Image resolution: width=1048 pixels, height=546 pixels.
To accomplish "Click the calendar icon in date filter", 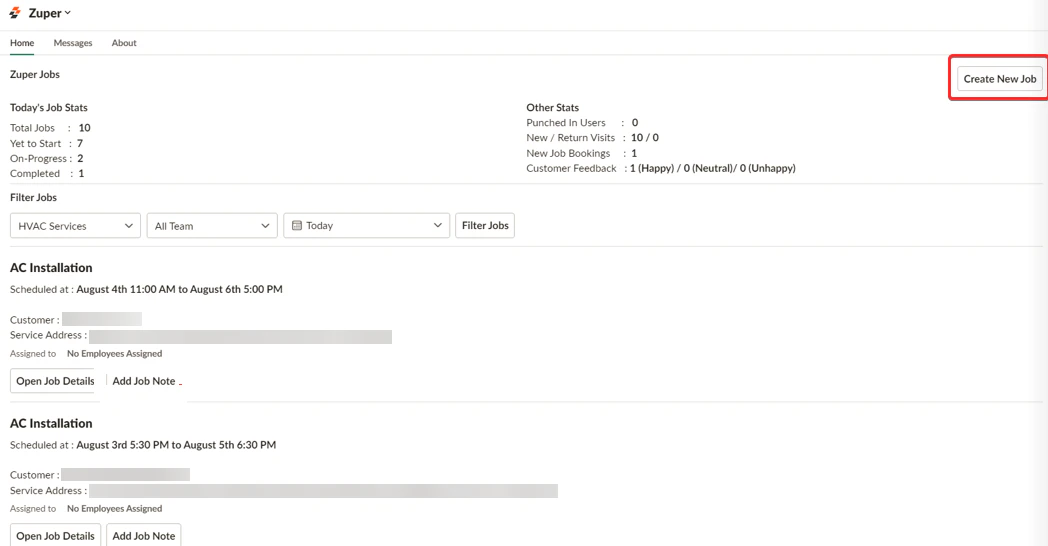I will click(297, 226).
